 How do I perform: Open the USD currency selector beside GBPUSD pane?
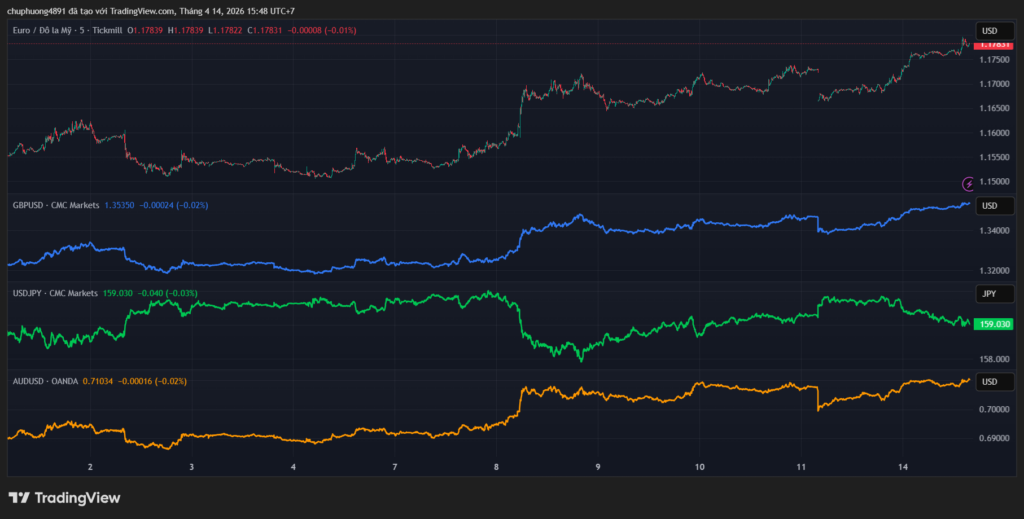click(989, 206)
